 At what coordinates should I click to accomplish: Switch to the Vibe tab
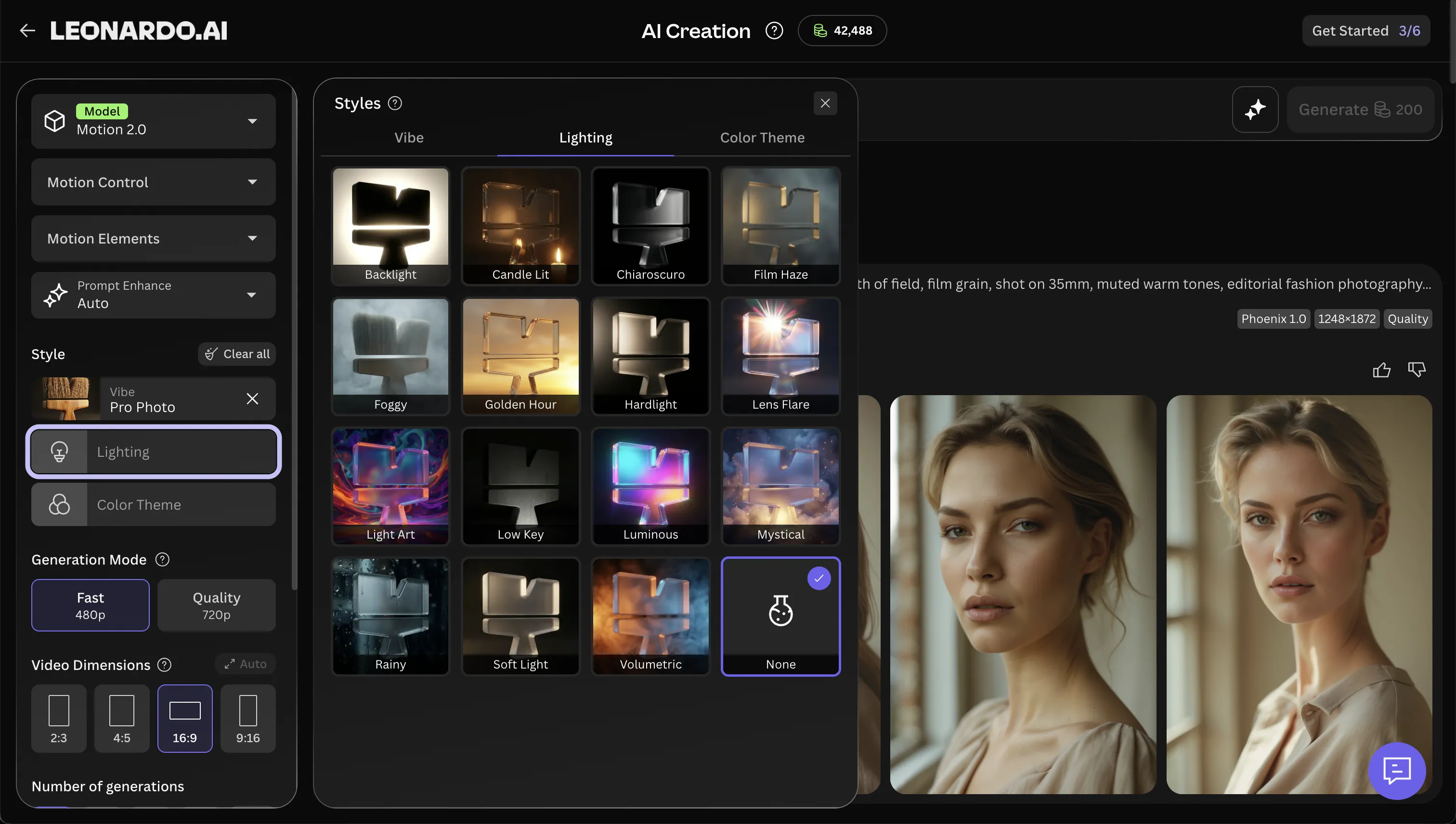(x=409, y=138)
